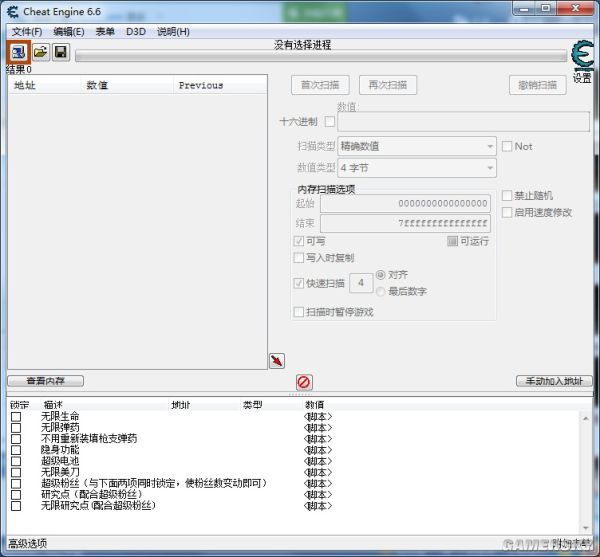The width and height of the screenshot is (600, 557).
Task: Select the 隐身功能 description text
Action: coord(60,450)
